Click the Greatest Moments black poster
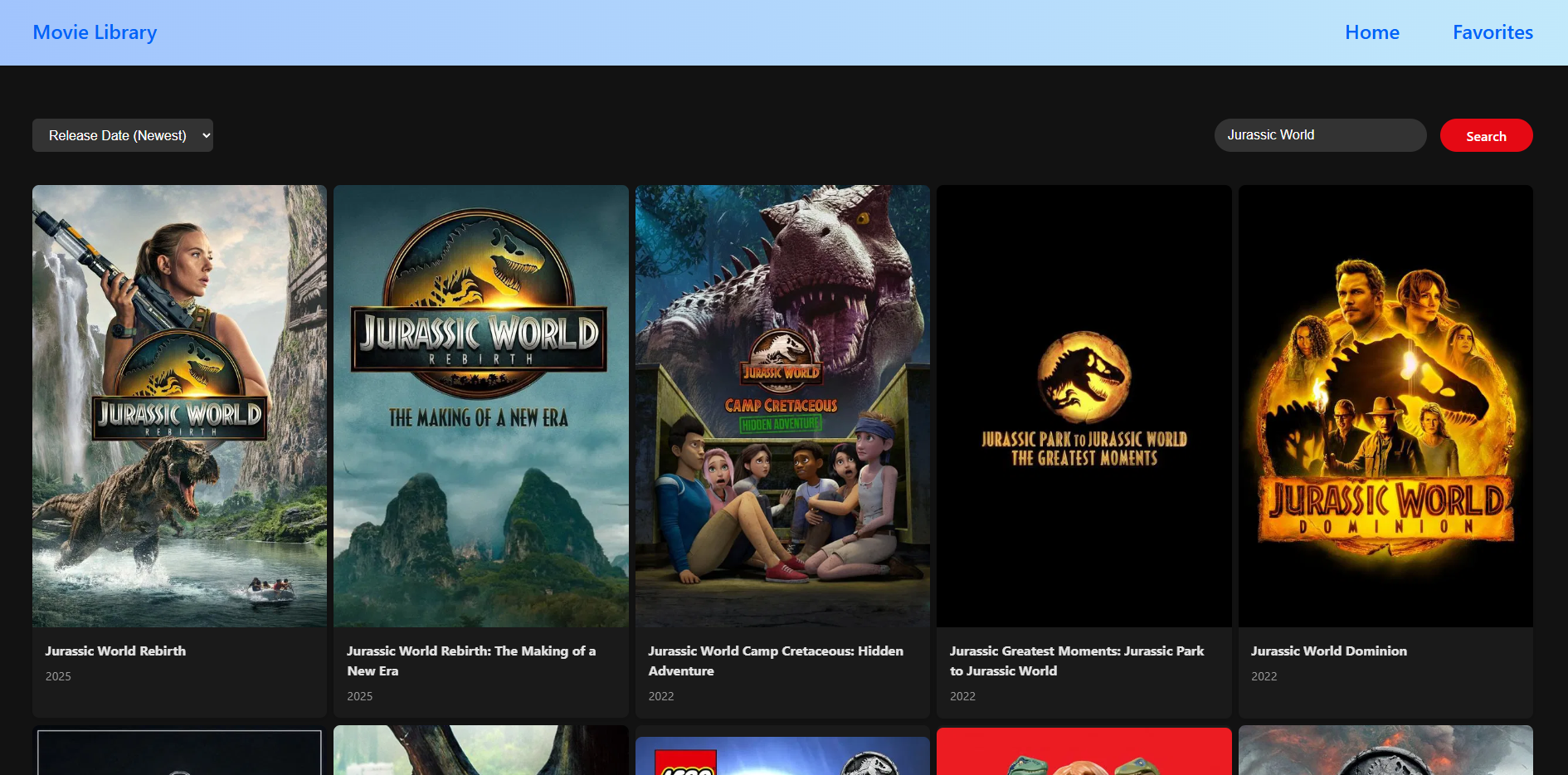The width and height of the screenshot is (1568, 775). click(1083, 406)
